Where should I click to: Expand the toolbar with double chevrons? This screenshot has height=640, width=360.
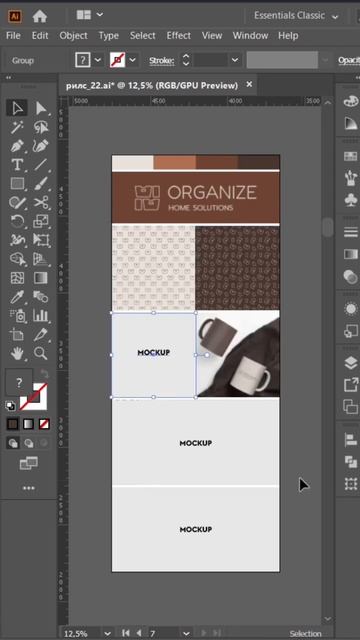(8, 78)
